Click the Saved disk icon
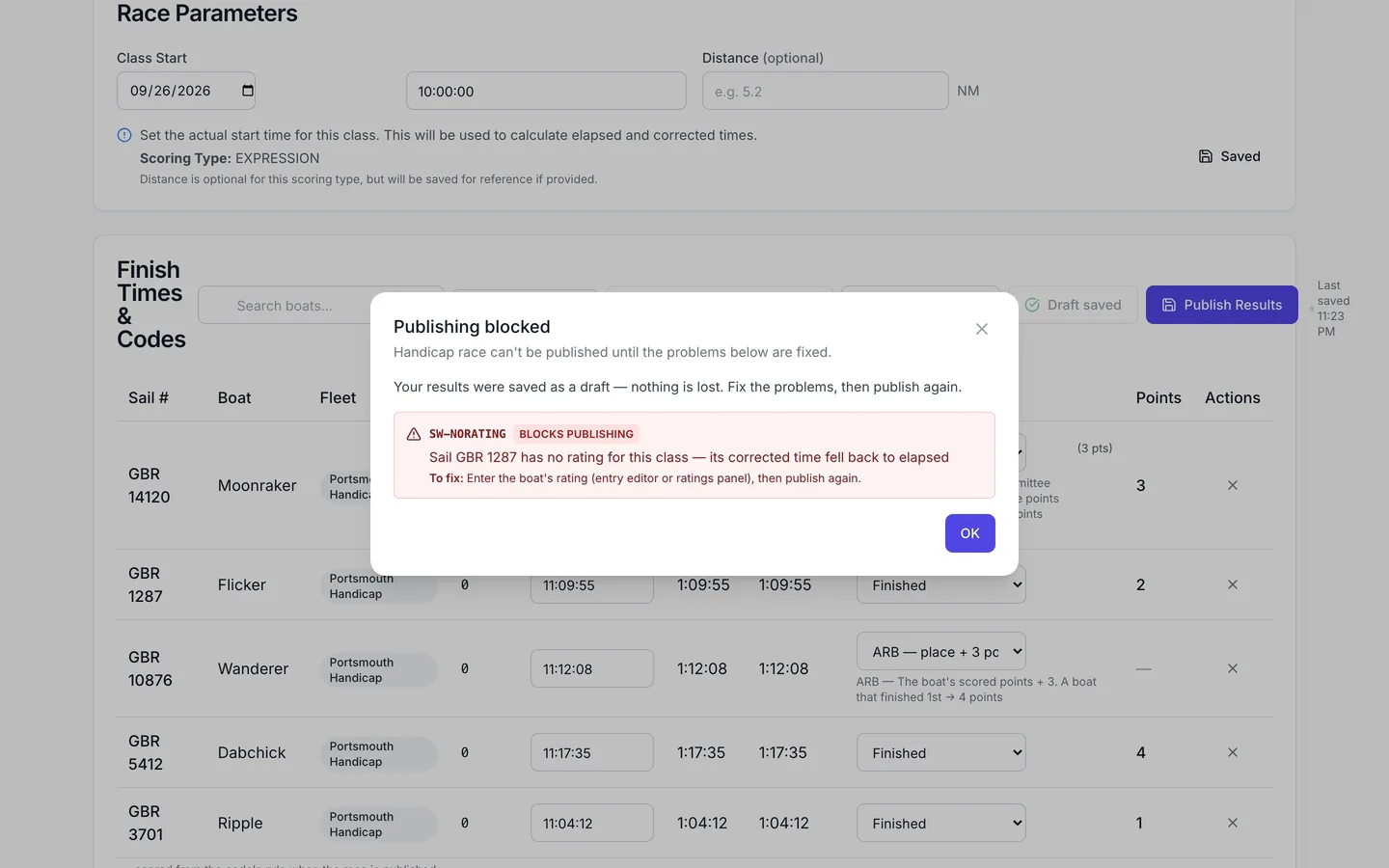This screenshot has height=868, width=1389. (1206, 156)
